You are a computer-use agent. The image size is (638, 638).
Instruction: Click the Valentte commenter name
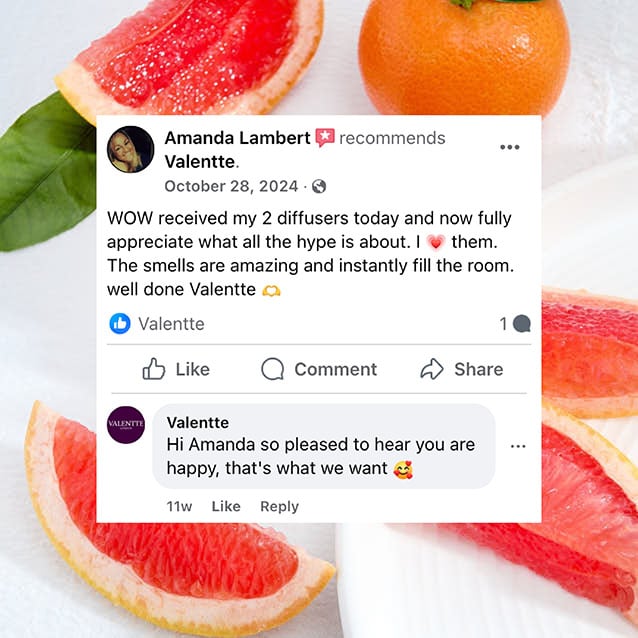tap(198, 422)
